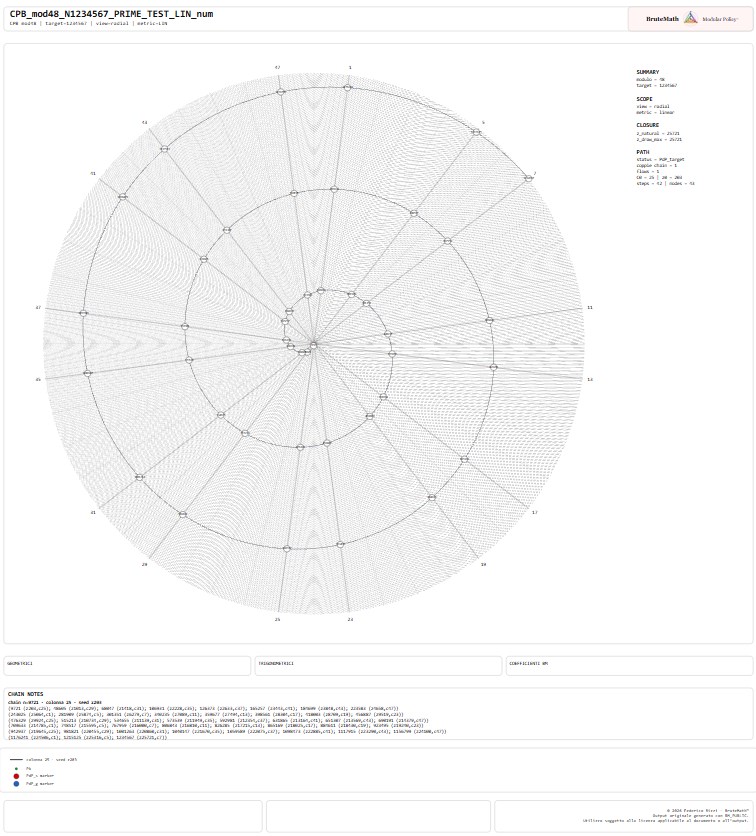
Task: Click the bold chain seed header line
Action: [x=54, y=703]
